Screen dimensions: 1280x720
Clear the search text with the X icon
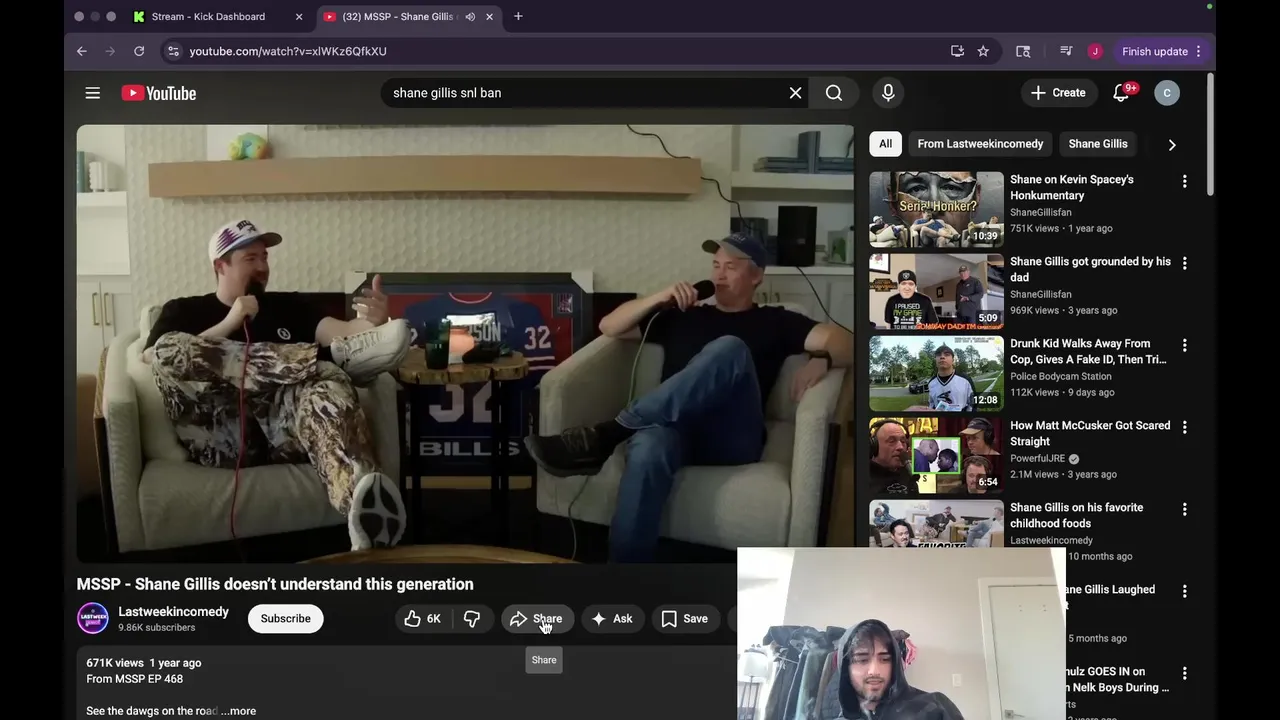click(x=795, y=93)
